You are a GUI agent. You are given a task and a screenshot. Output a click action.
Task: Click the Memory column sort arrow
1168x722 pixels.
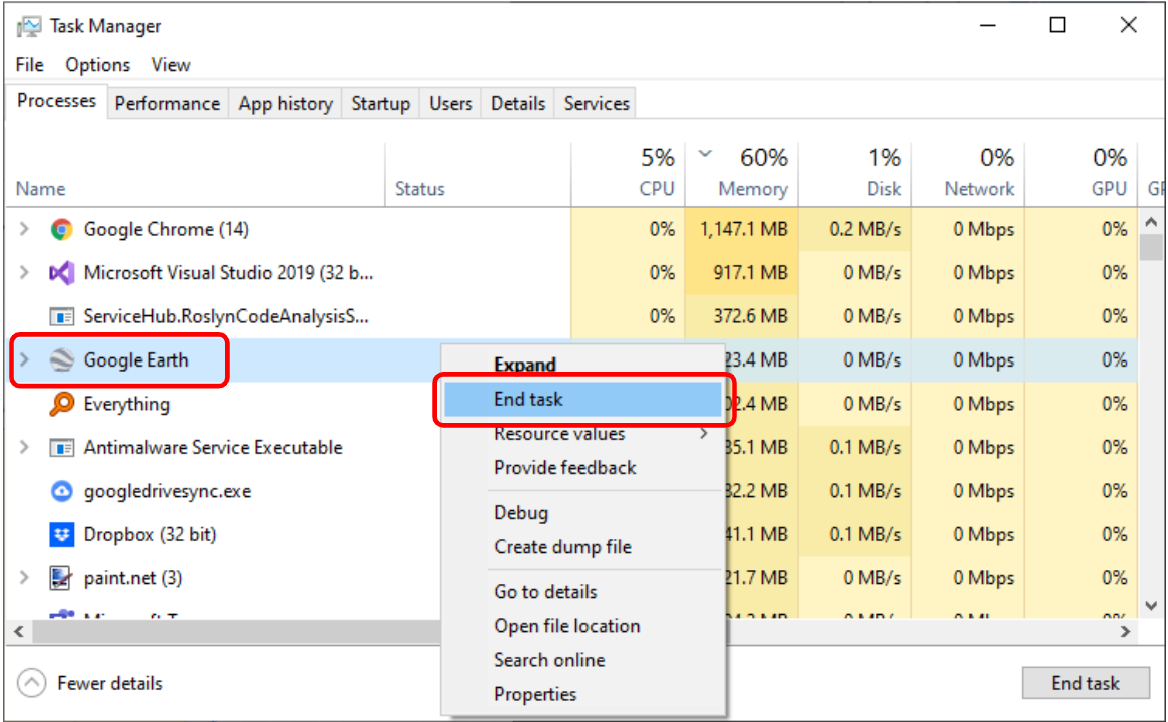click(705, 155)
